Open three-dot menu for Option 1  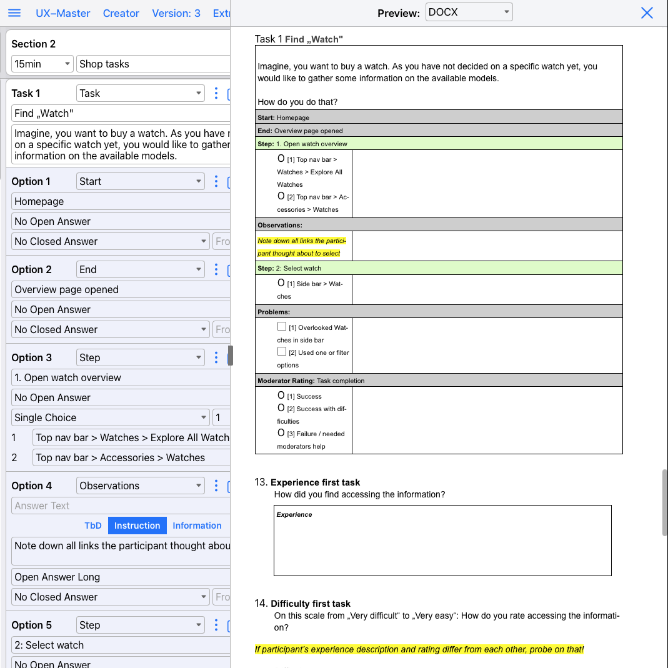coord(216,181)
